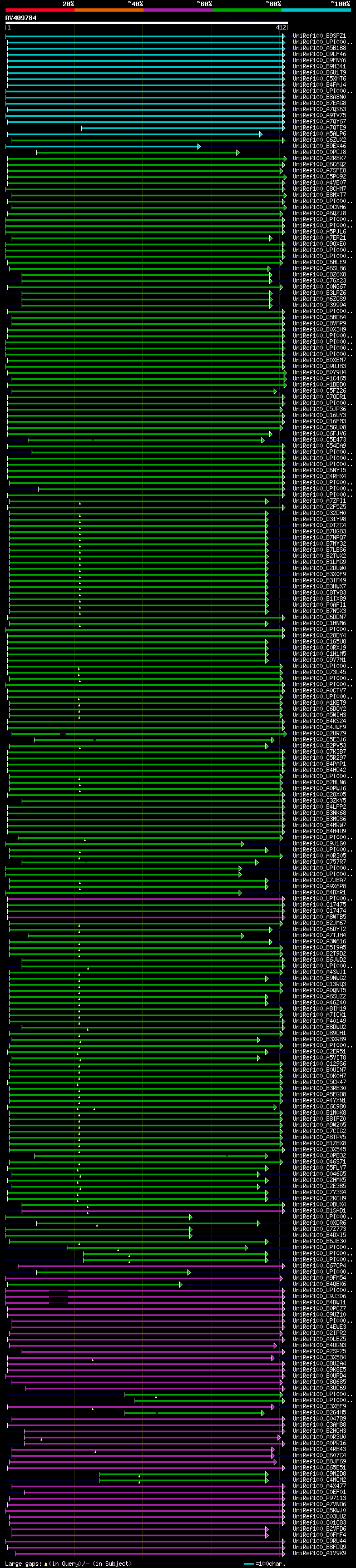Click the cyan ~100% identity legend bar
The height and width of the screenshot is (1568, 356).
[x=316, y=11]
